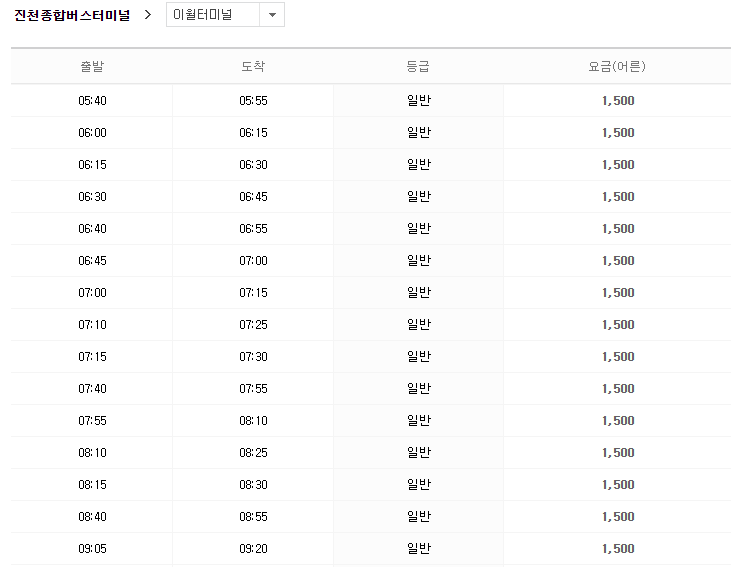Click the 도착 column header
The width and height of the screenshot is (735, 567).
click(253, 67)
